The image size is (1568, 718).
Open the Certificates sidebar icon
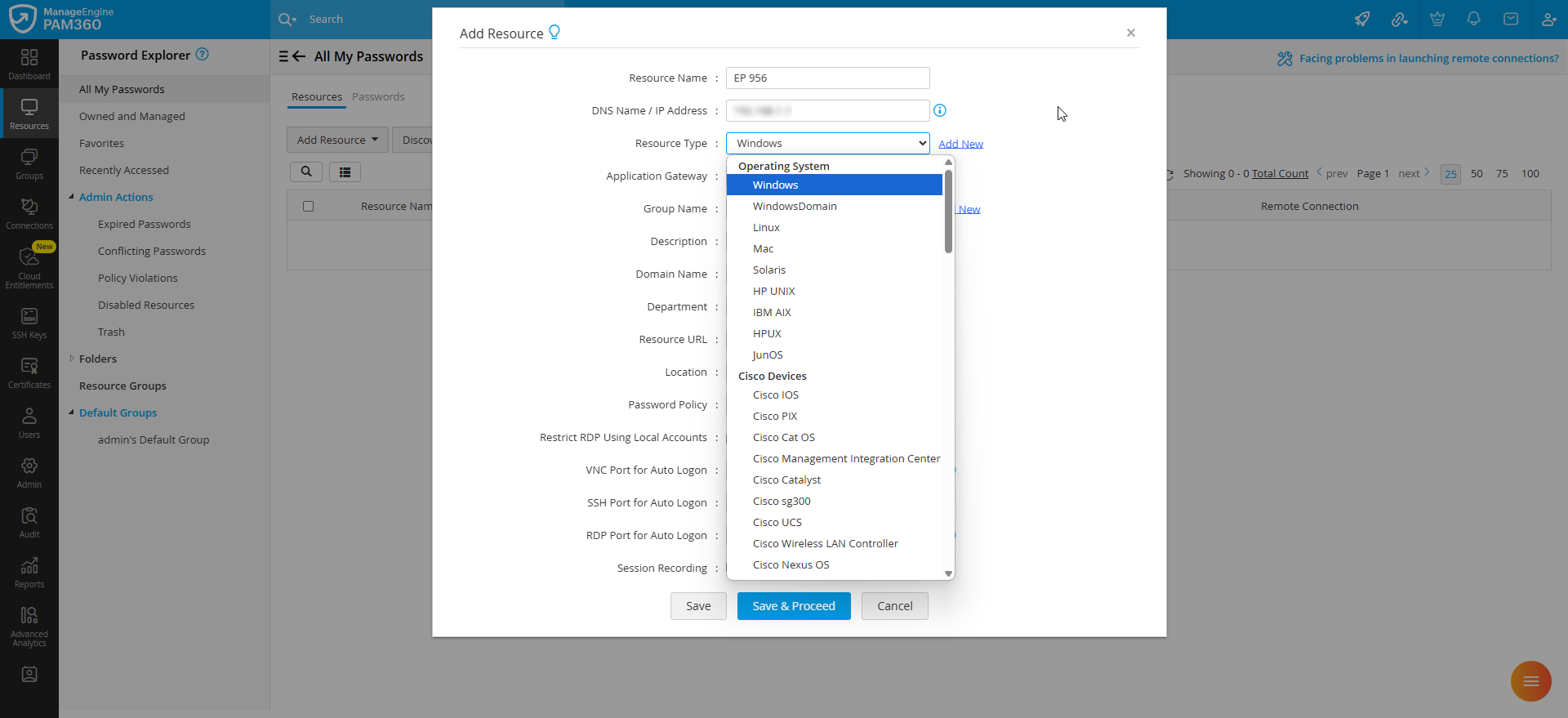point(29,372)
